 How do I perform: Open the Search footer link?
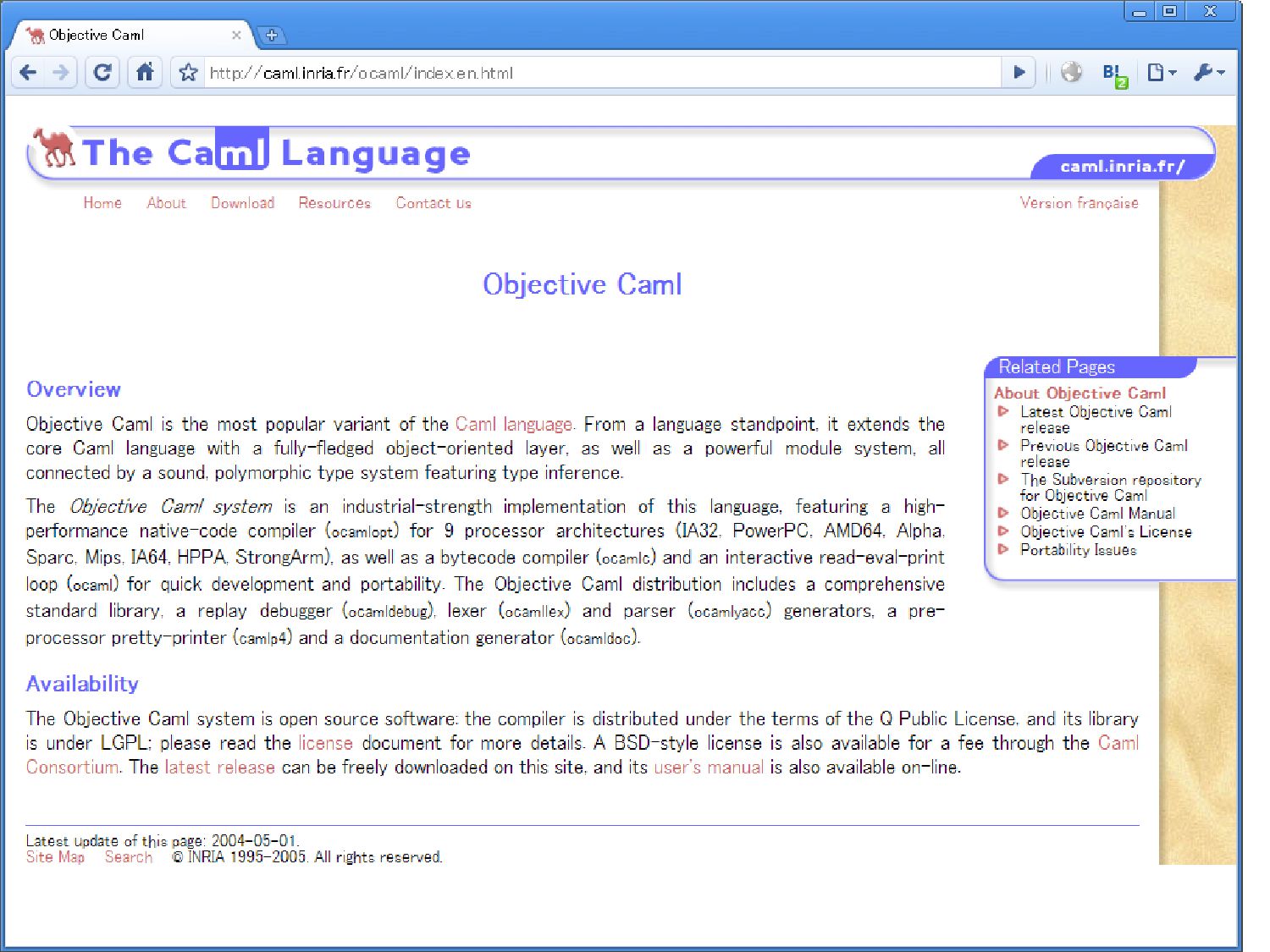coord(128,857)
